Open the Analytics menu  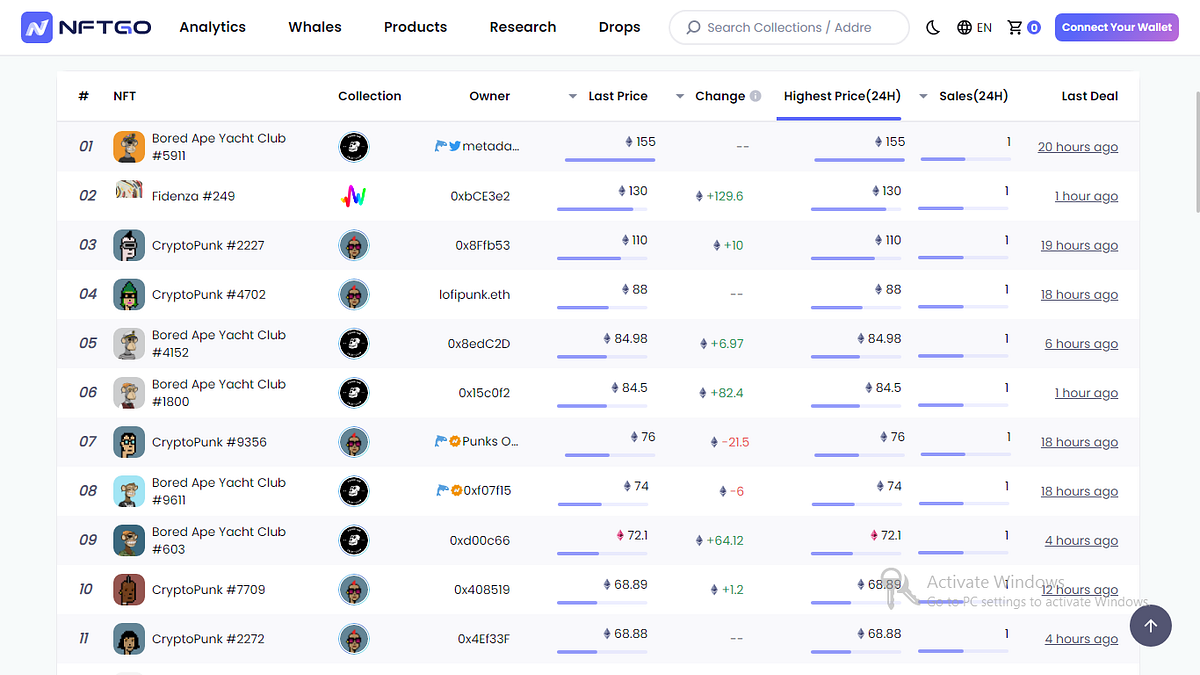pos(212,27)
